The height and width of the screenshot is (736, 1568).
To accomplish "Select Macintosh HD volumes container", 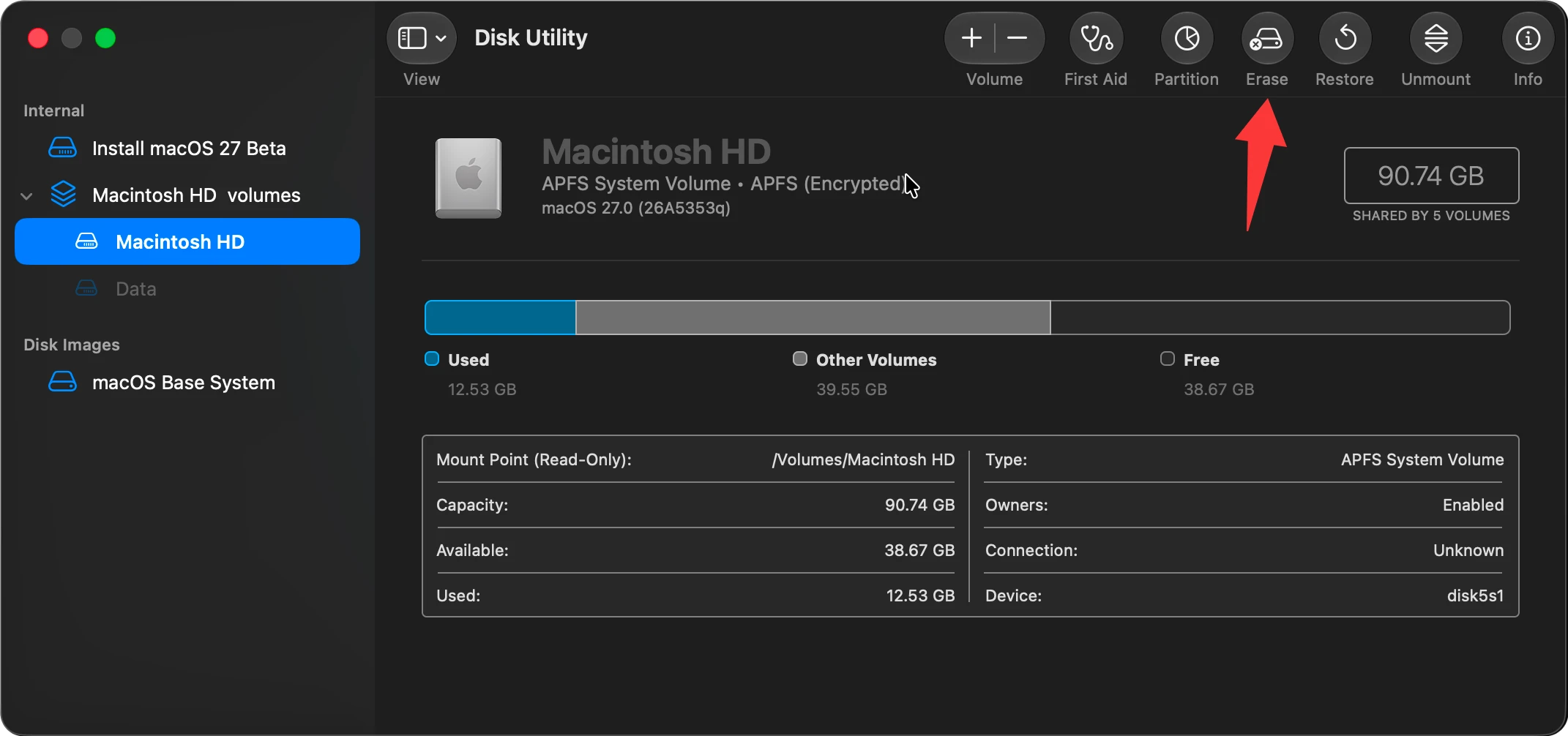I will click(187, 195).
